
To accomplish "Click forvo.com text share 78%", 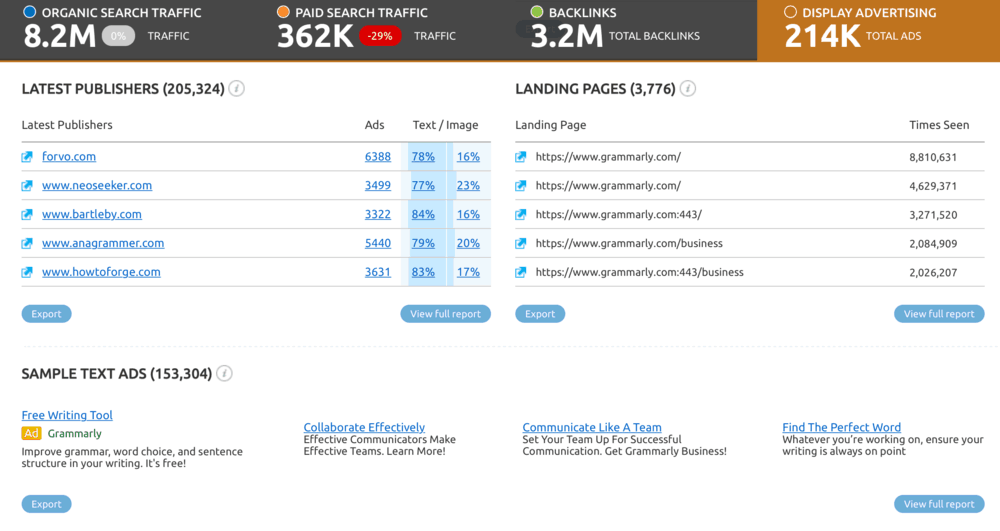I will coord(423,156).
